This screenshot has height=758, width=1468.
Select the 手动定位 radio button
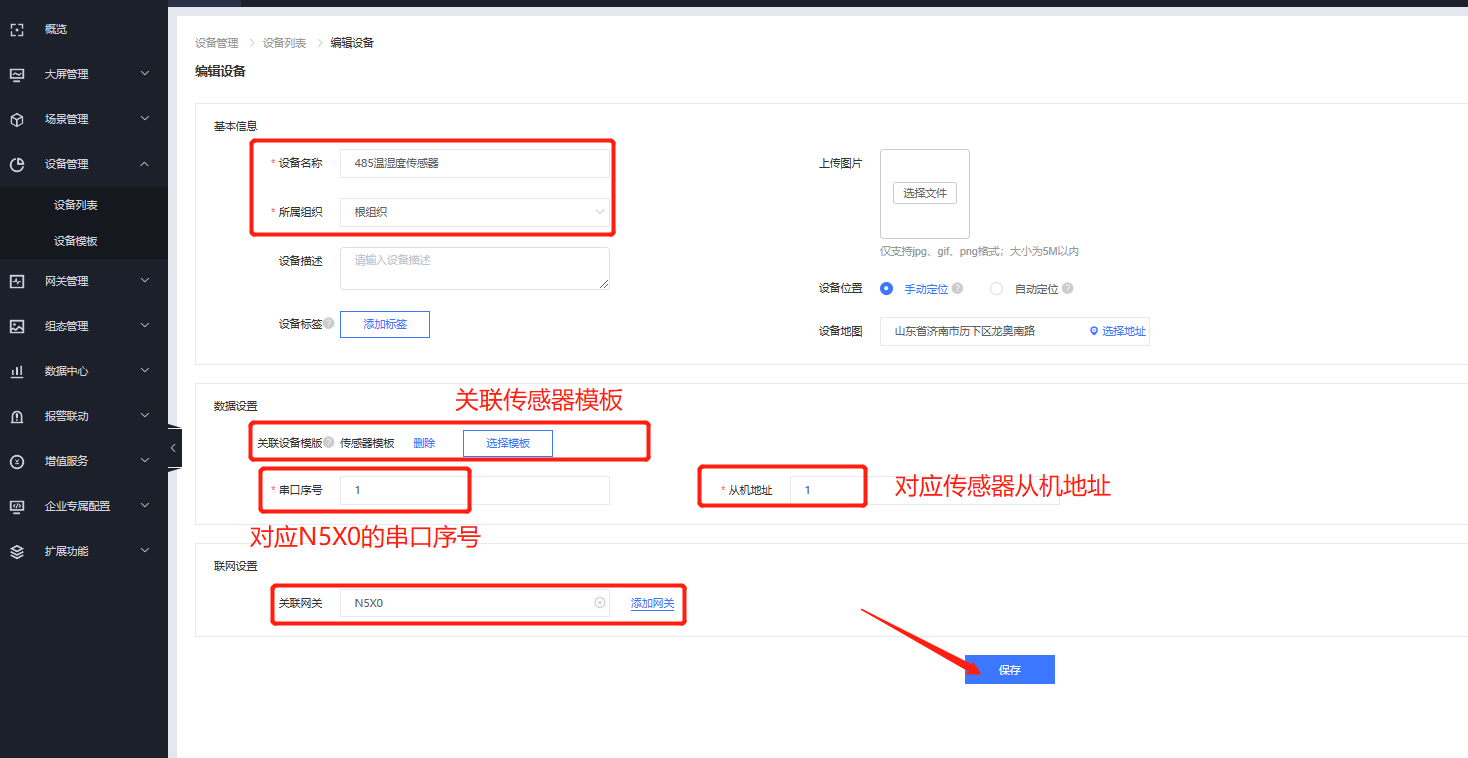click(x=886, y=289)
